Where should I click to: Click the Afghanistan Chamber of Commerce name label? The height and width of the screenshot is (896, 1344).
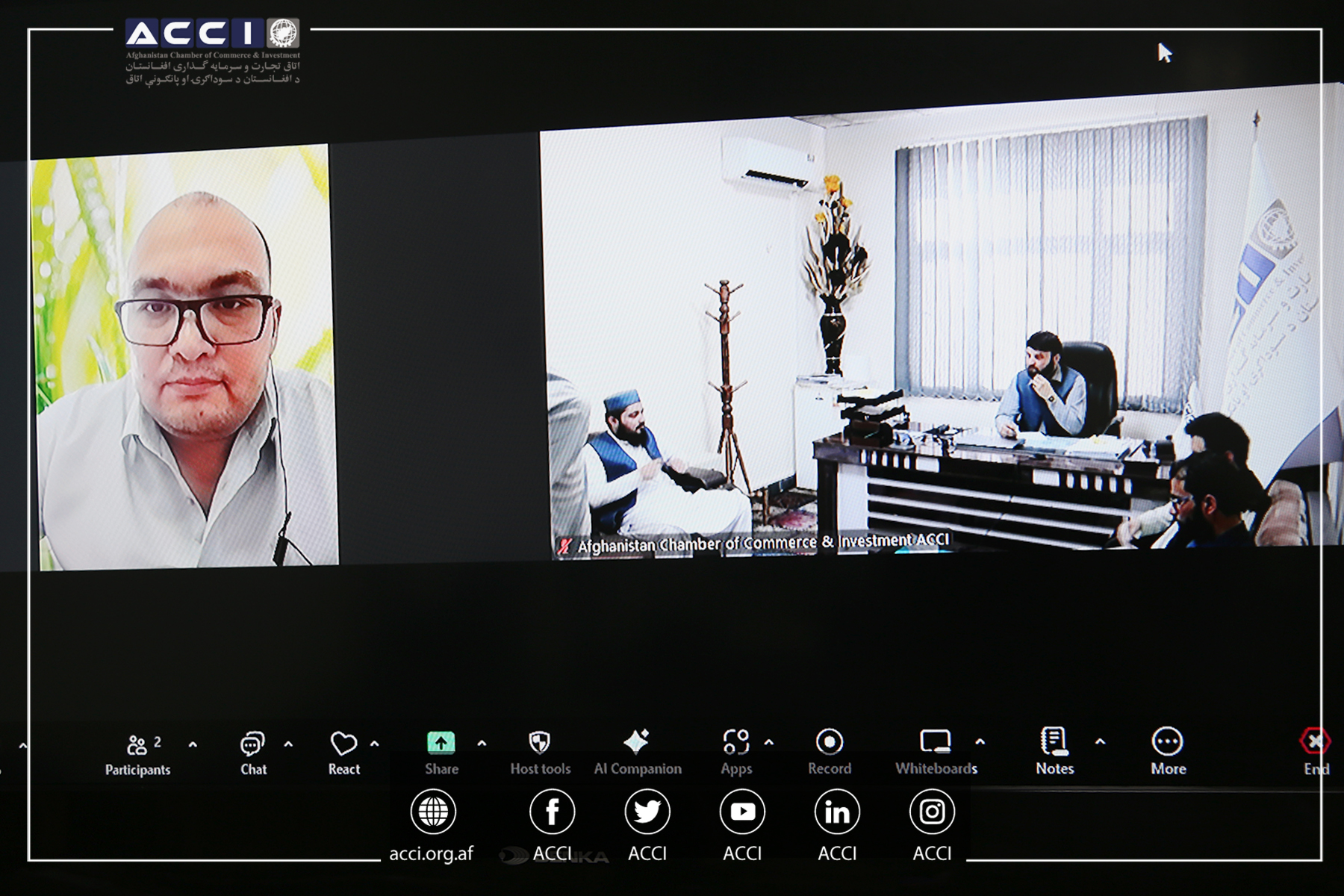coord(763,542)
